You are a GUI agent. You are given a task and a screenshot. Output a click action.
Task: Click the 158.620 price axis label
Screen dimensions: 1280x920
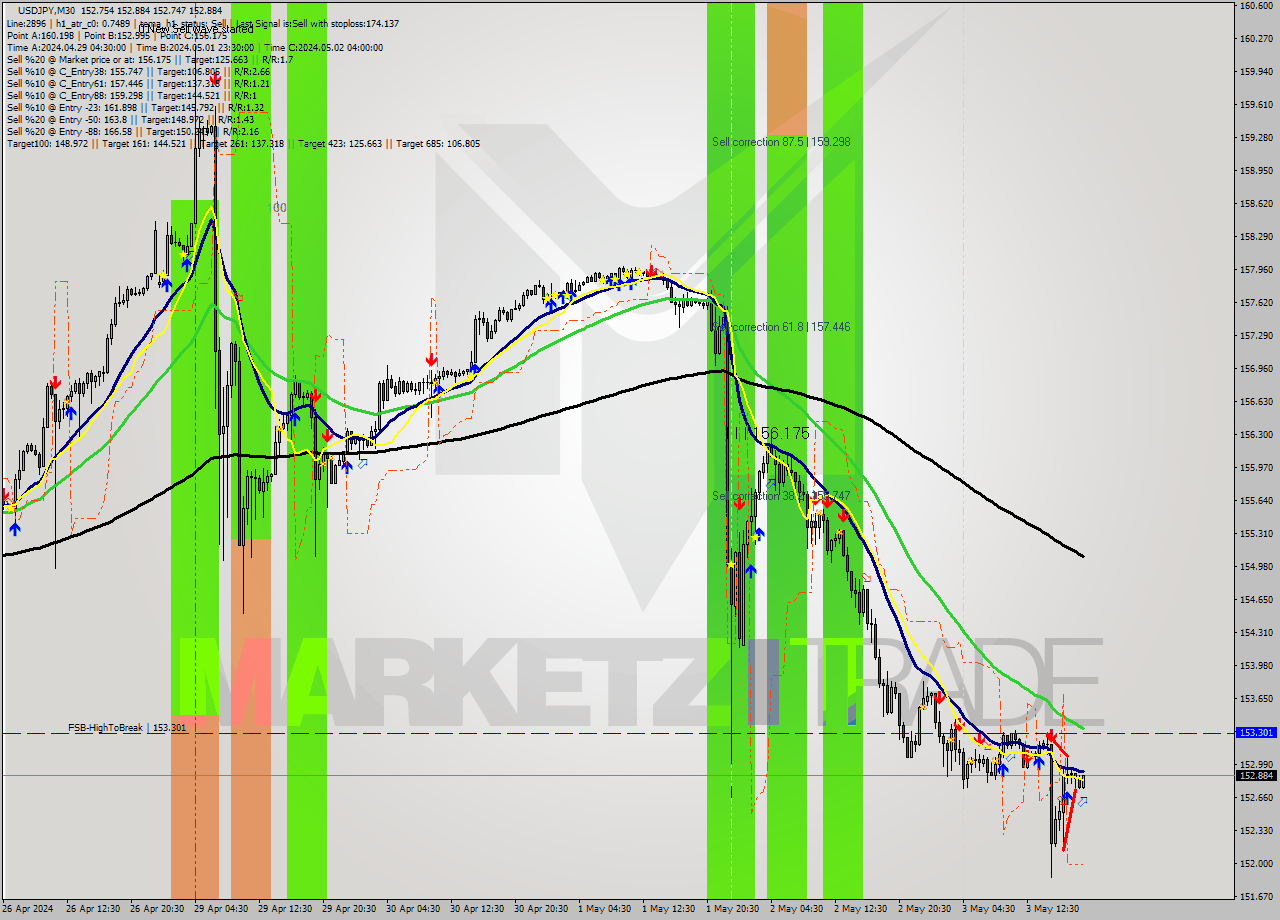pyautogui.click(x=1256, y=203)
